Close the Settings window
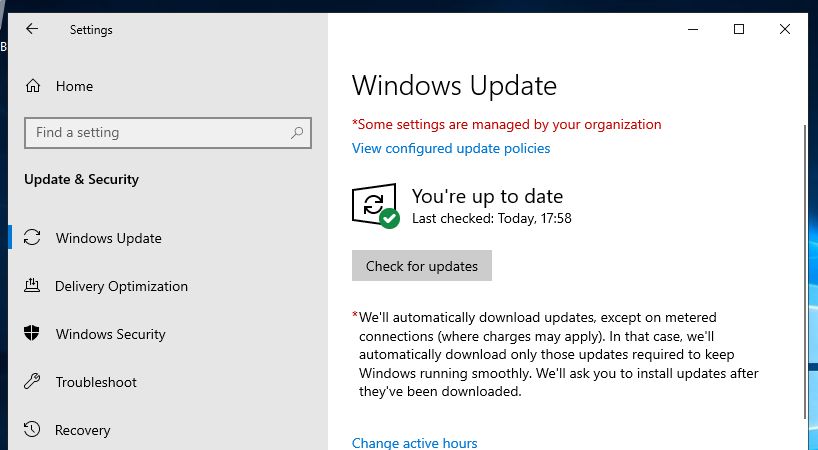This screenshot has width=818, height=450. click(785, 29)
